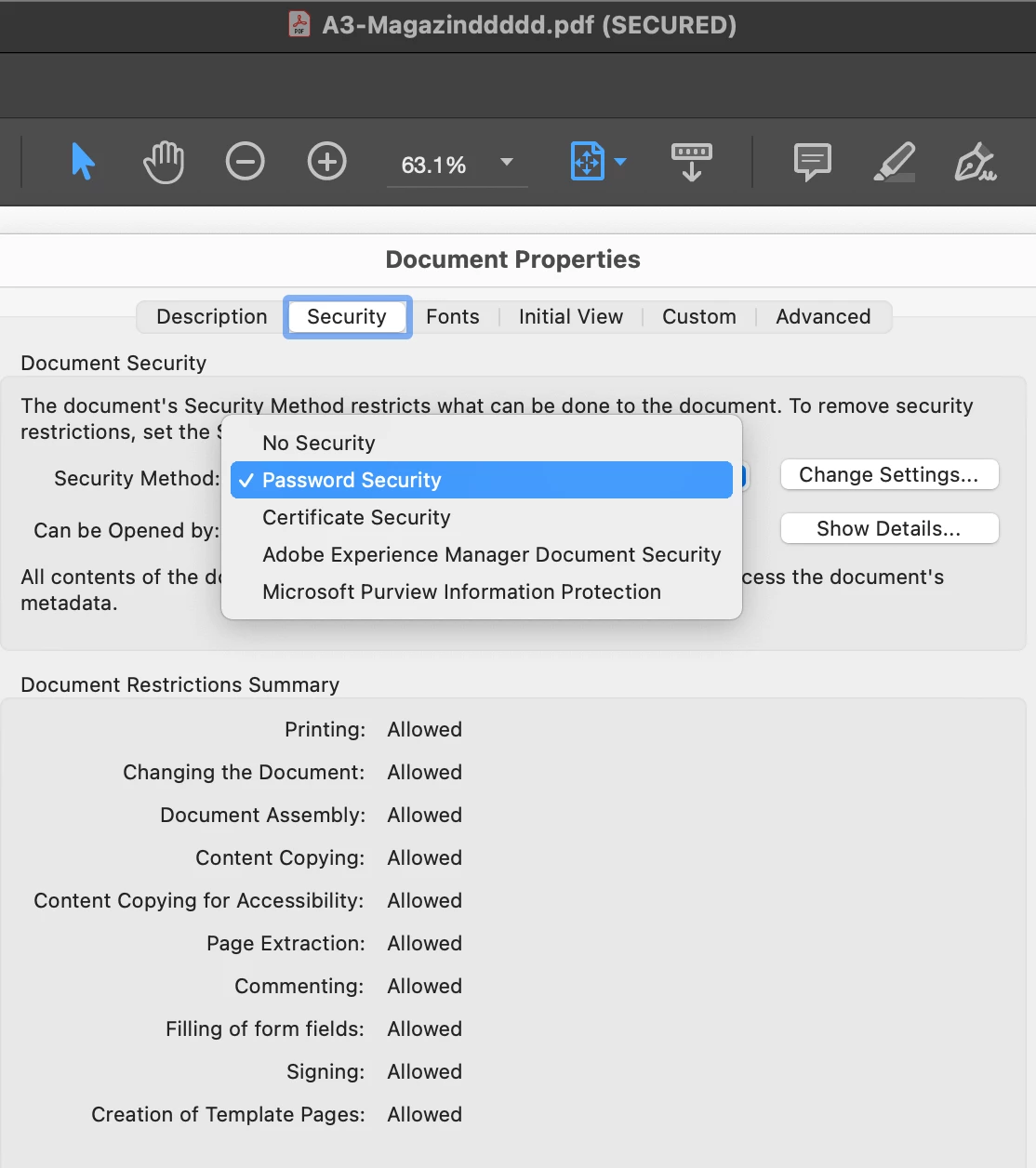Click the Document Properties title

point(513,259)
